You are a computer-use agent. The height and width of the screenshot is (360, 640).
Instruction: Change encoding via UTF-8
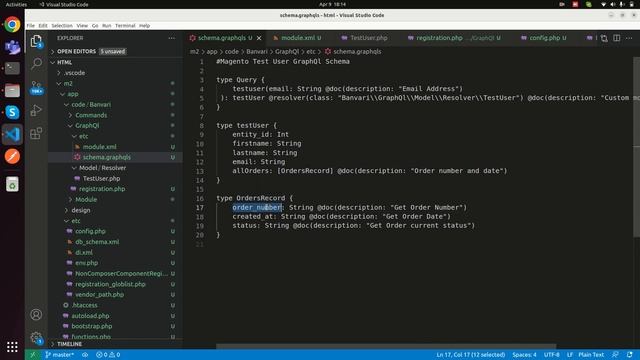tap(551, 355)
